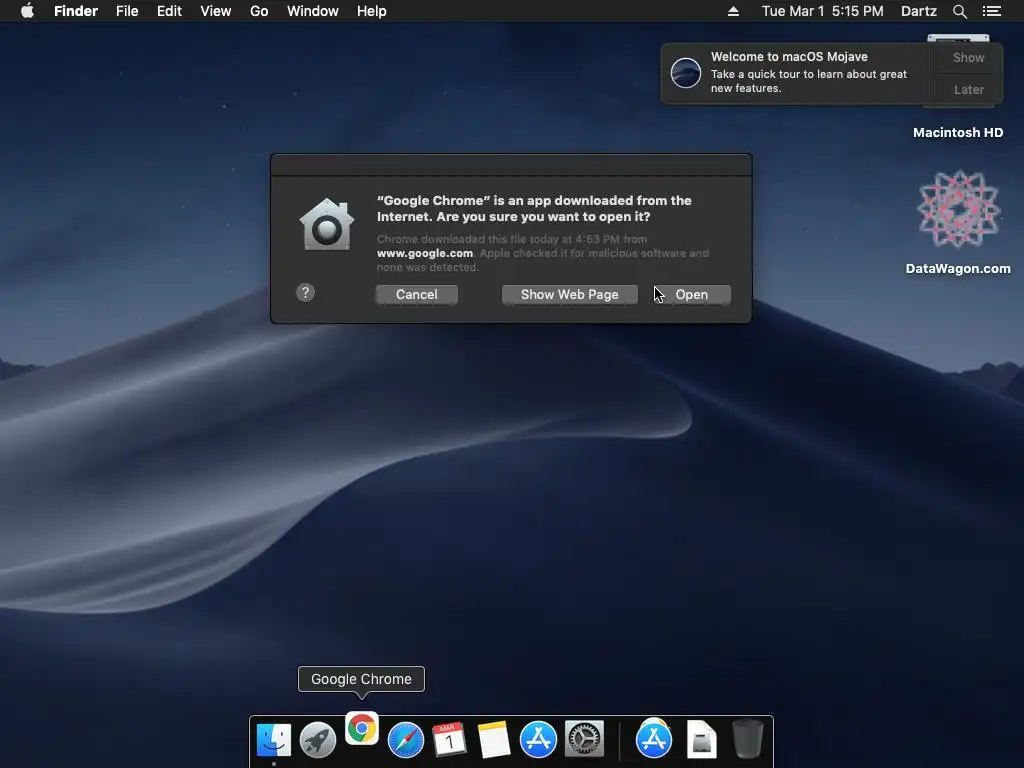Image resolution: width=1024 pixels, height=768 pixels.
Task: Open the Apple menu
Action: [x=27, y=11]
